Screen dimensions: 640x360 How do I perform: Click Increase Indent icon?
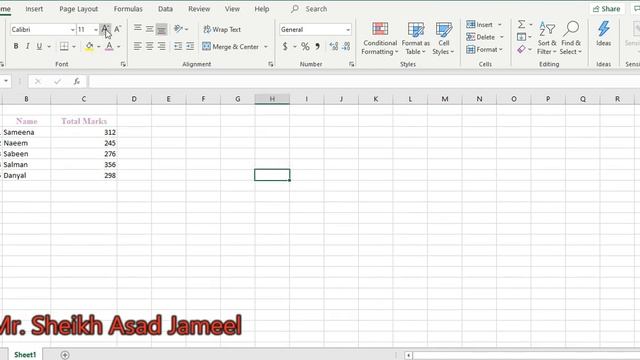click(190, 46)
